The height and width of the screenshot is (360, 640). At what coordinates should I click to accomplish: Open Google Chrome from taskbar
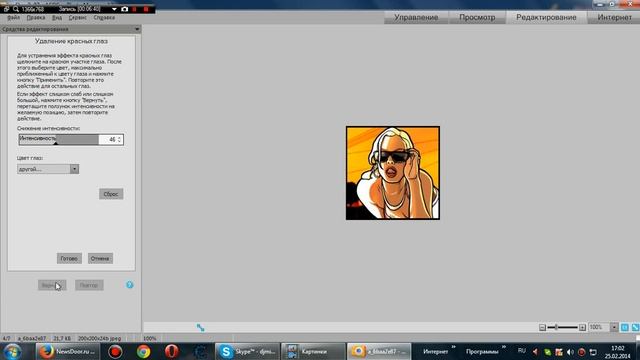pos(143,351)
